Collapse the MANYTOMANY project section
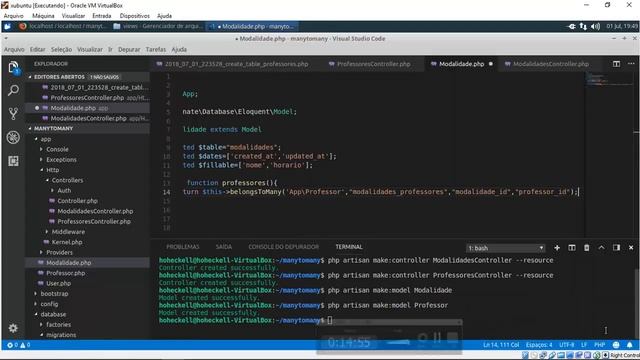The width and height of the screenshot is (640, 360). (88, 128)
